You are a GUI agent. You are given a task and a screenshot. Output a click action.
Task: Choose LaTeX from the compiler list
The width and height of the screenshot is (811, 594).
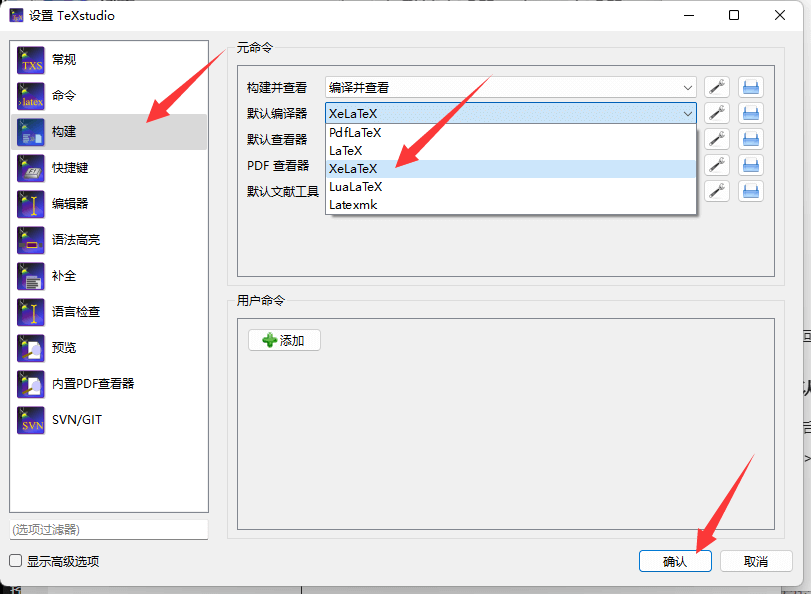tap(510, 151)
